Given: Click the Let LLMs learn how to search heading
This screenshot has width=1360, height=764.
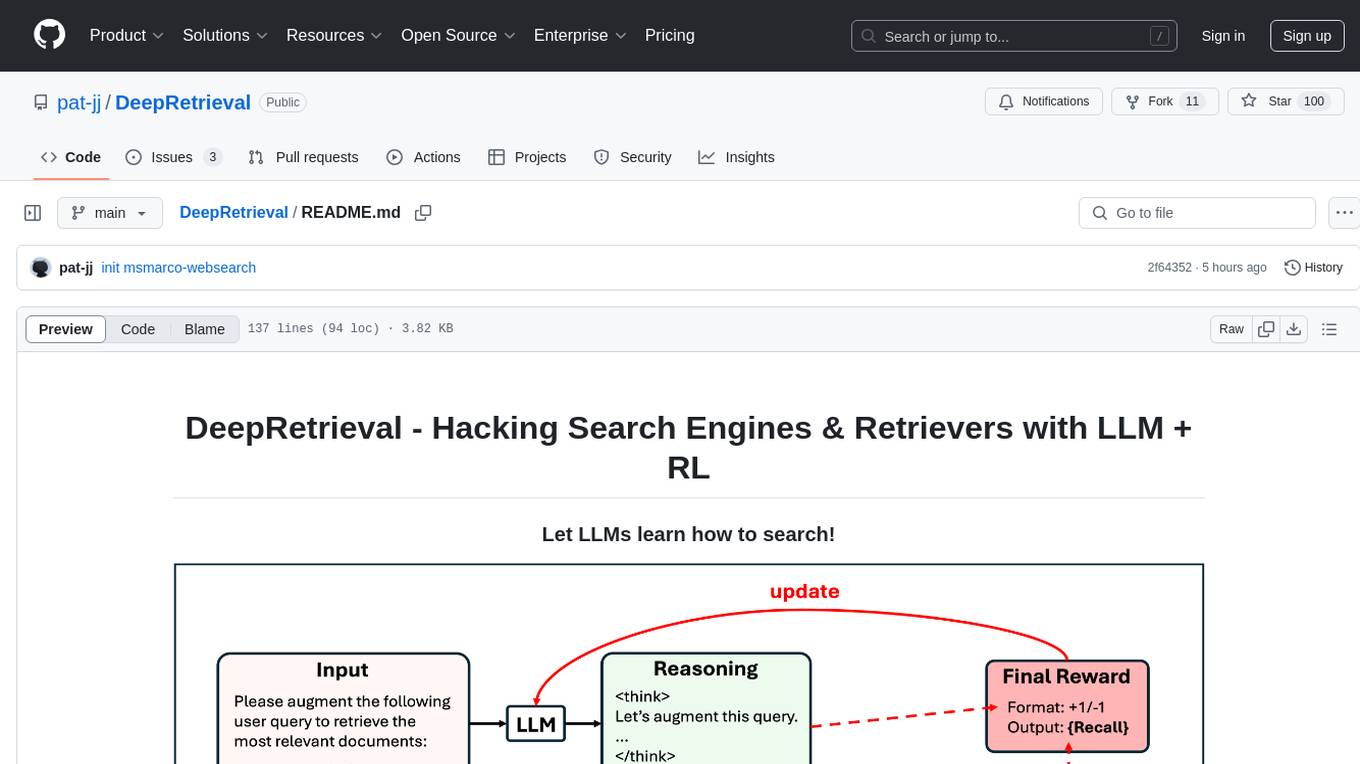Looking at the screenshot, I should [x=688, y=534].
